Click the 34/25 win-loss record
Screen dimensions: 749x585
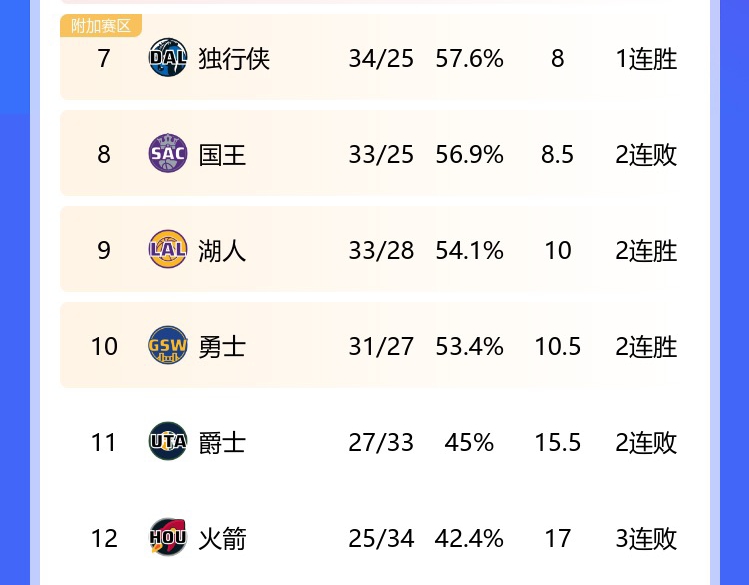381,59
